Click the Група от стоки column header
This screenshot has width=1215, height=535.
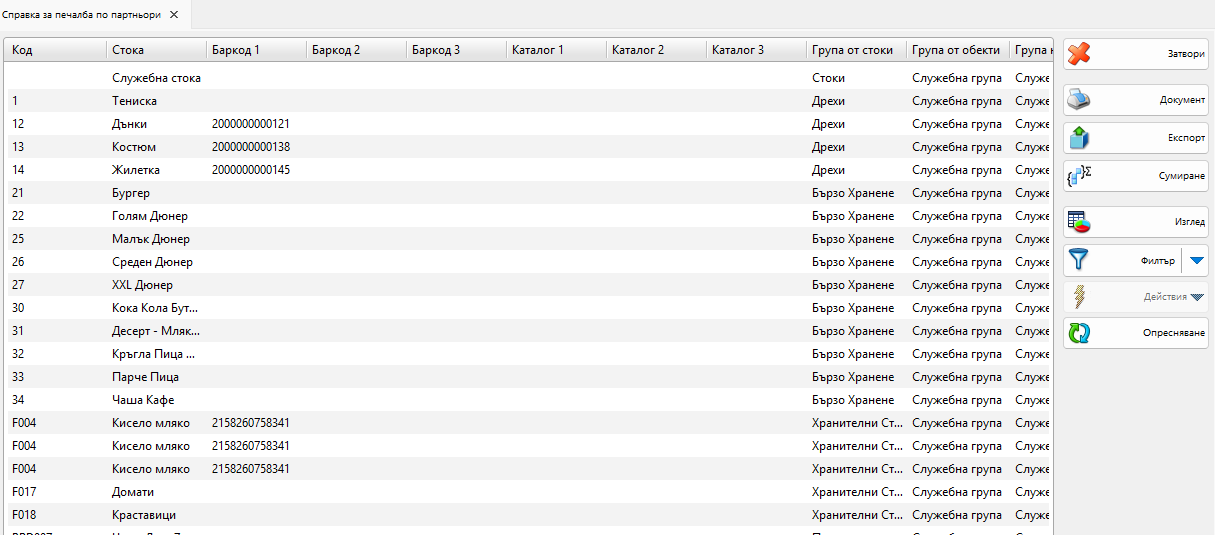click(x=855, y=50)
